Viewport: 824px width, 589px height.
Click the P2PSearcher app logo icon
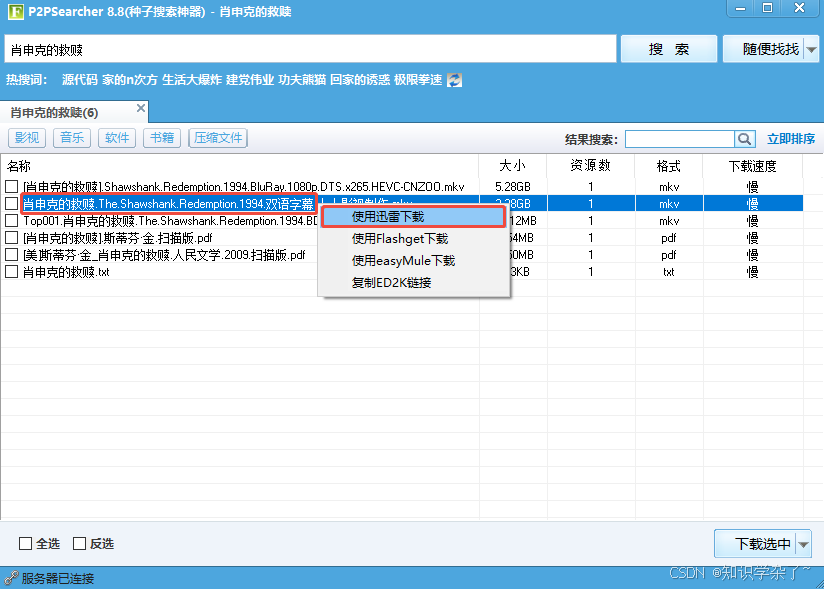[16, 11]
